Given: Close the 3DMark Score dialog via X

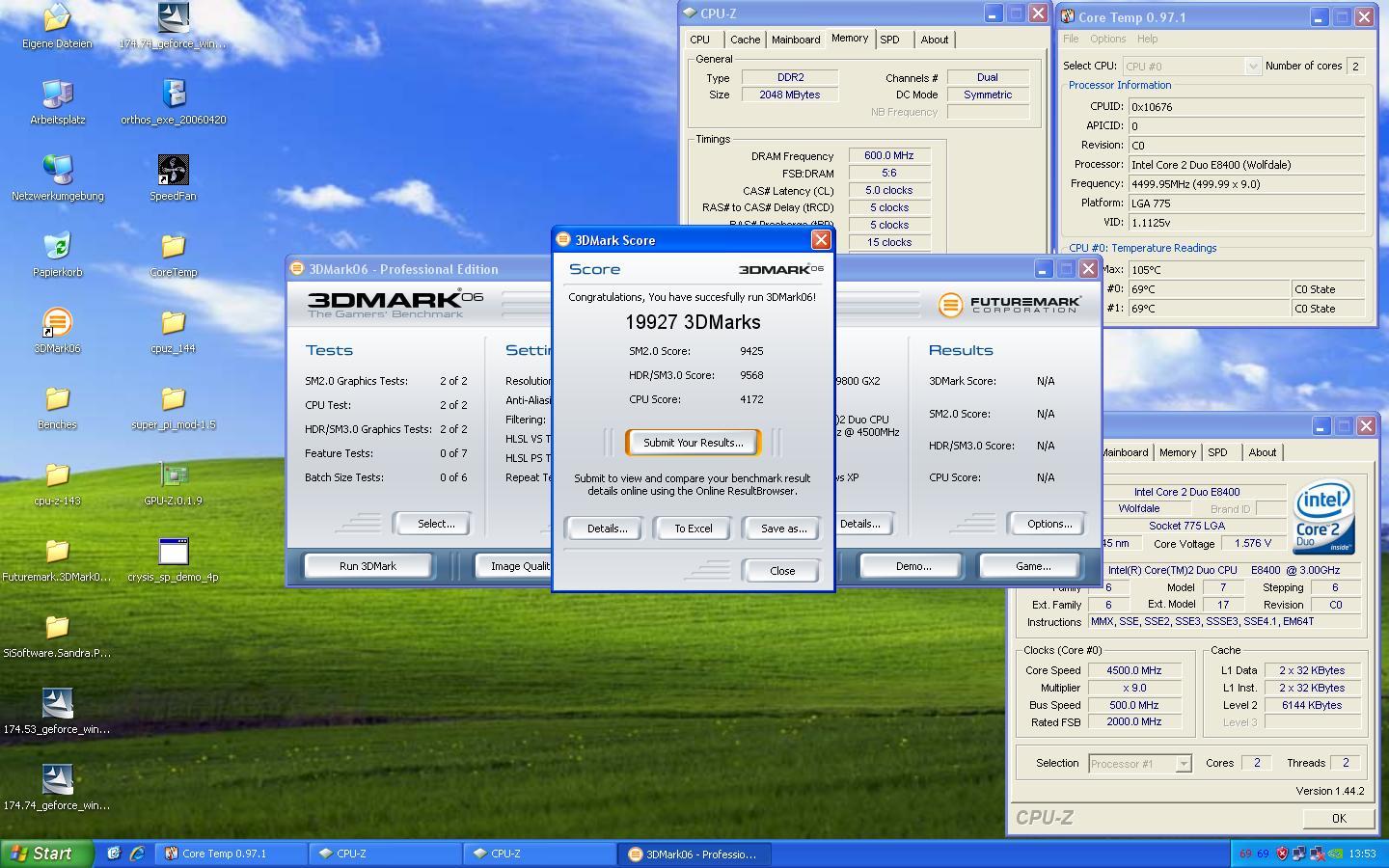Looking at the screenshot, I should click(x=821, y=239).
